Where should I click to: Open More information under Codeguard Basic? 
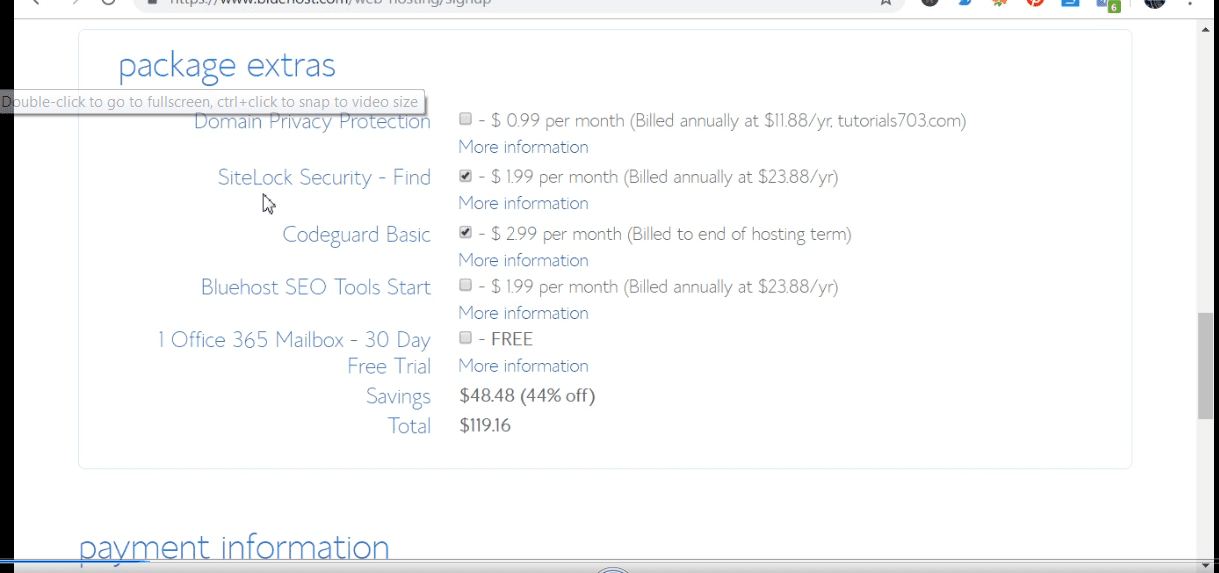[523, 260]
